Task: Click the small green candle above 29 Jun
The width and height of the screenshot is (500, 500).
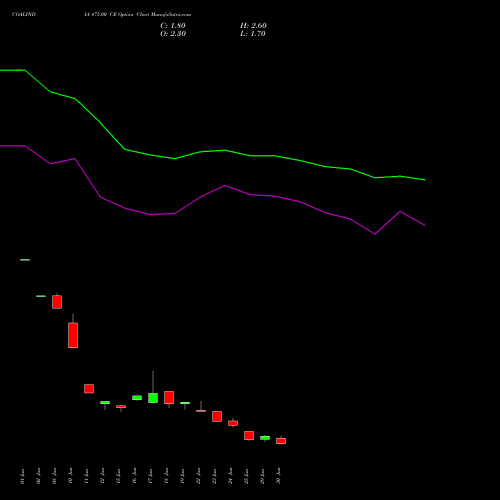Action: tap(265, 438)
